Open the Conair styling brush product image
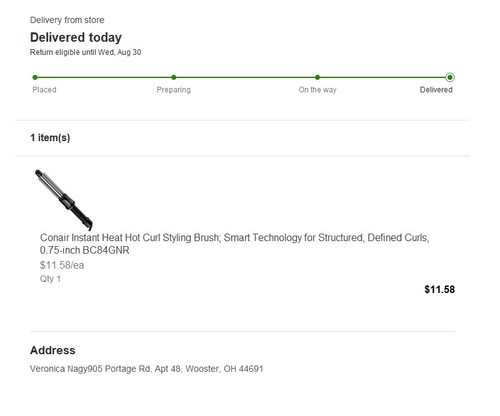The width and height of the screenshot is (500, 416). (x=63, y=199)
